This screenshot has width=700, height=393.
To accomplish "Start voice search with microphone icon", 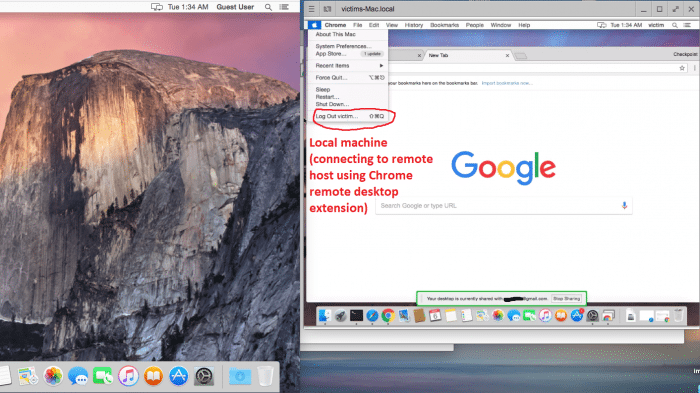I will 624,205.
